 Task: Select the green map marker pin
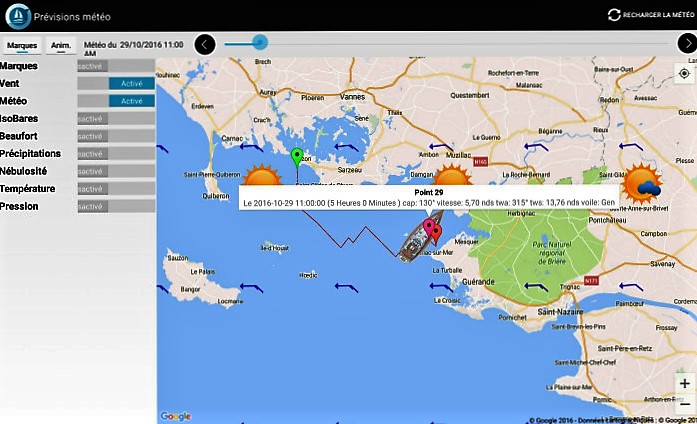click(x=297, y=157)
